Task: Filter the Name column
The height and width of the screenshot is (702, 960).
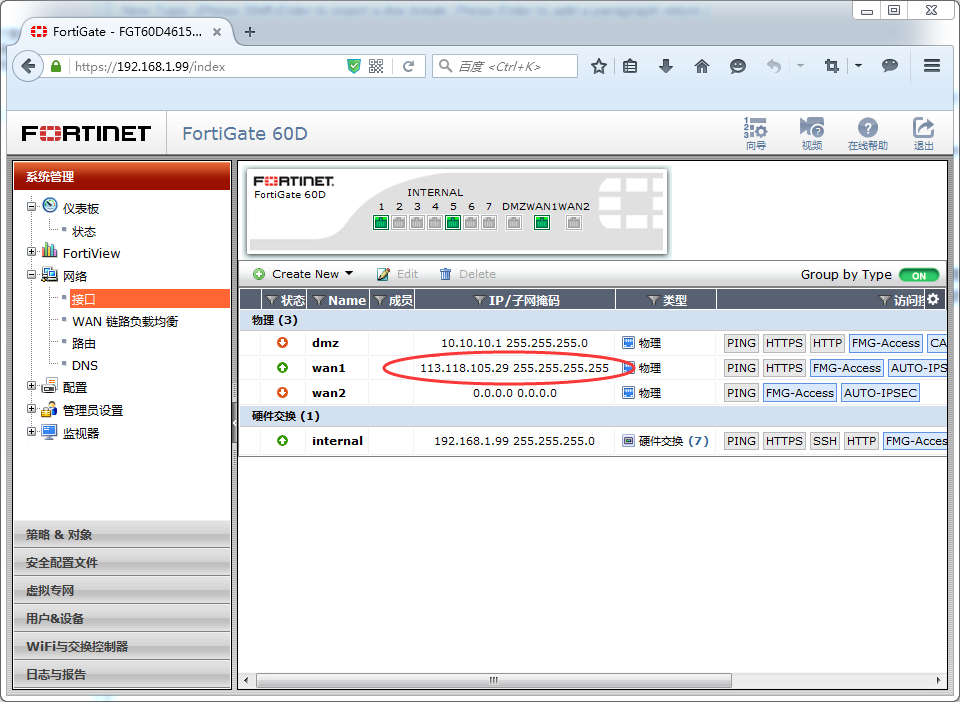Action: pos(318,300)
